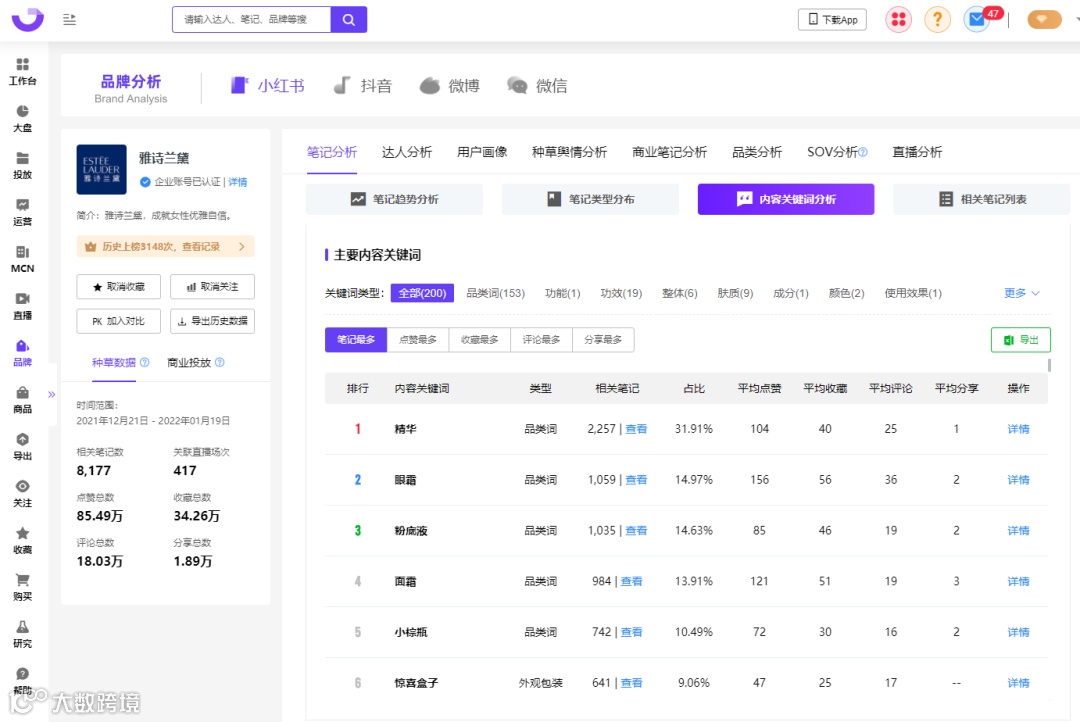Expand the sidebar using double-chevron arrow
This screenshot has width=1080, height=722.
[x=51, y=394]
